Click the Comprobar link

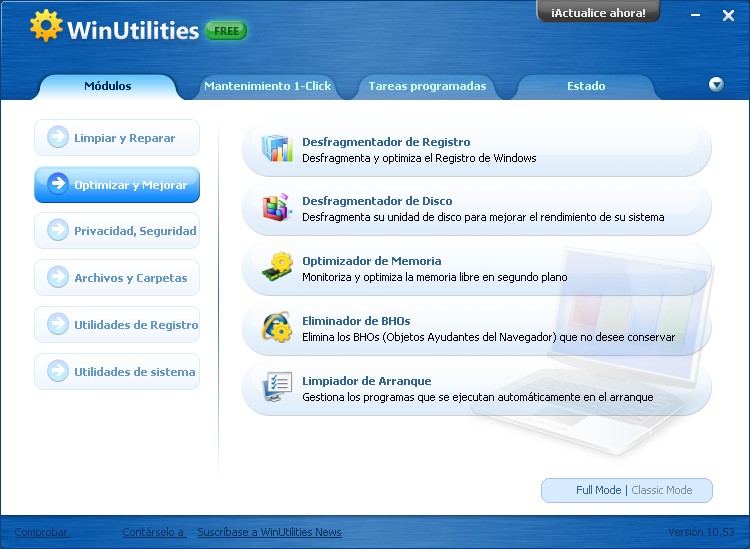point(42,532)
